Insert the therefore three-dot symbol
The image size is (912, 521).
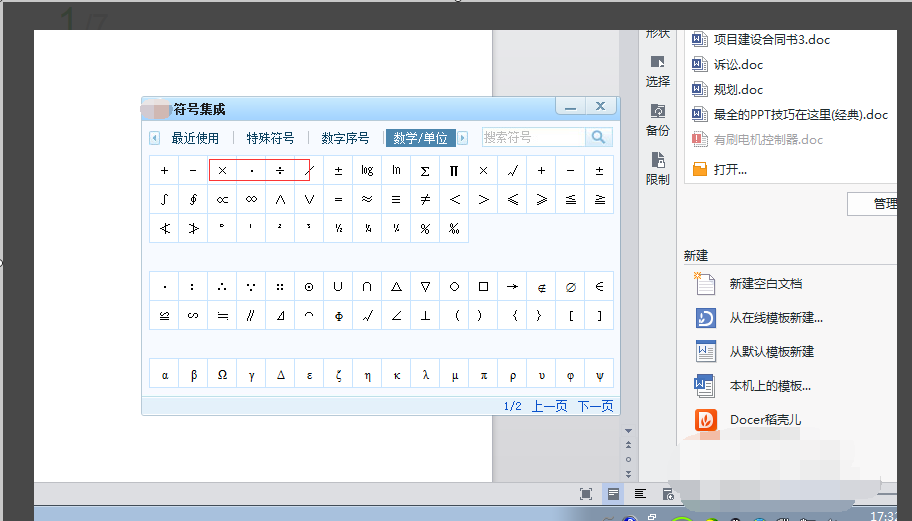tap(222, 287)
